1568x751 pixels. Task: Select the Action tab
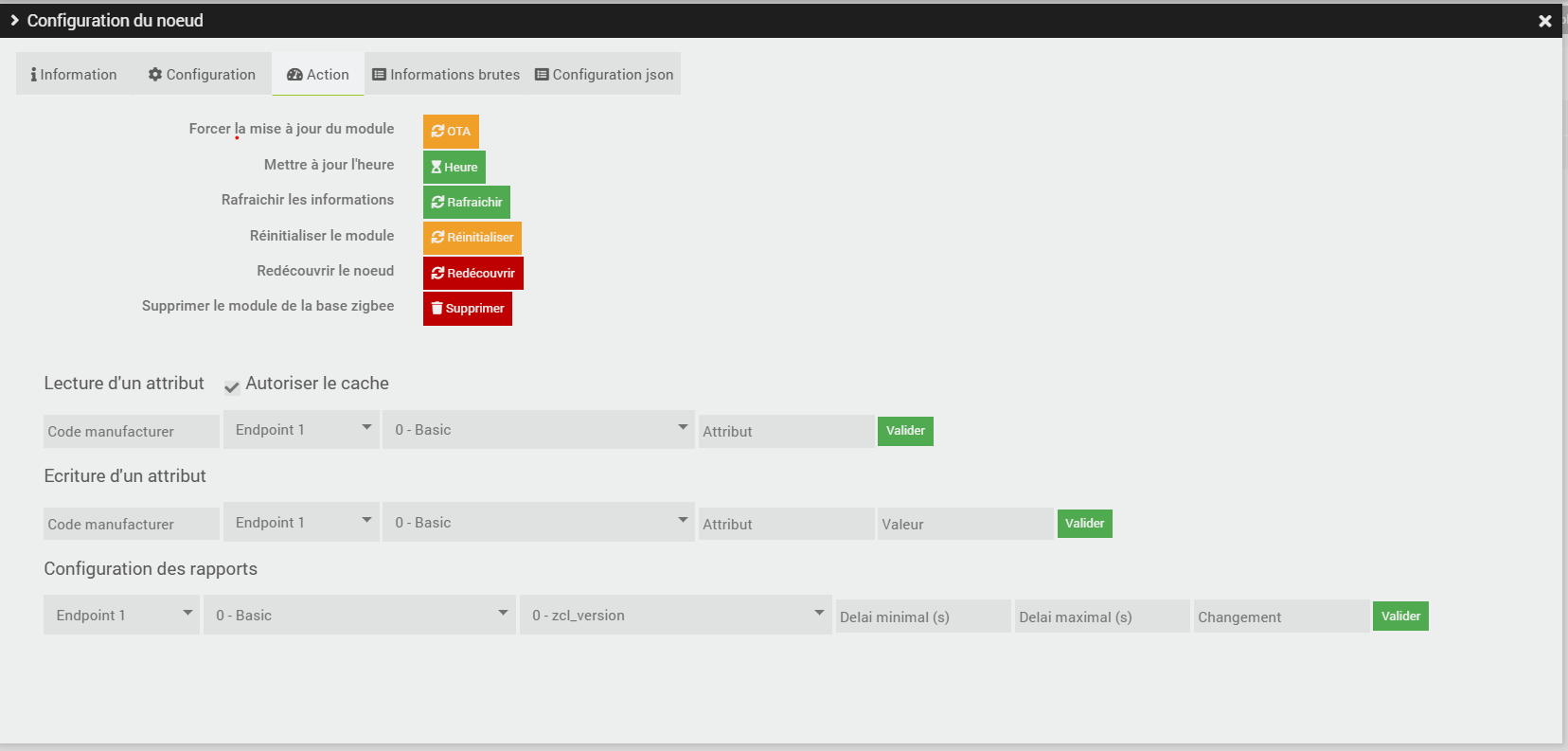[x=318, y=75]
